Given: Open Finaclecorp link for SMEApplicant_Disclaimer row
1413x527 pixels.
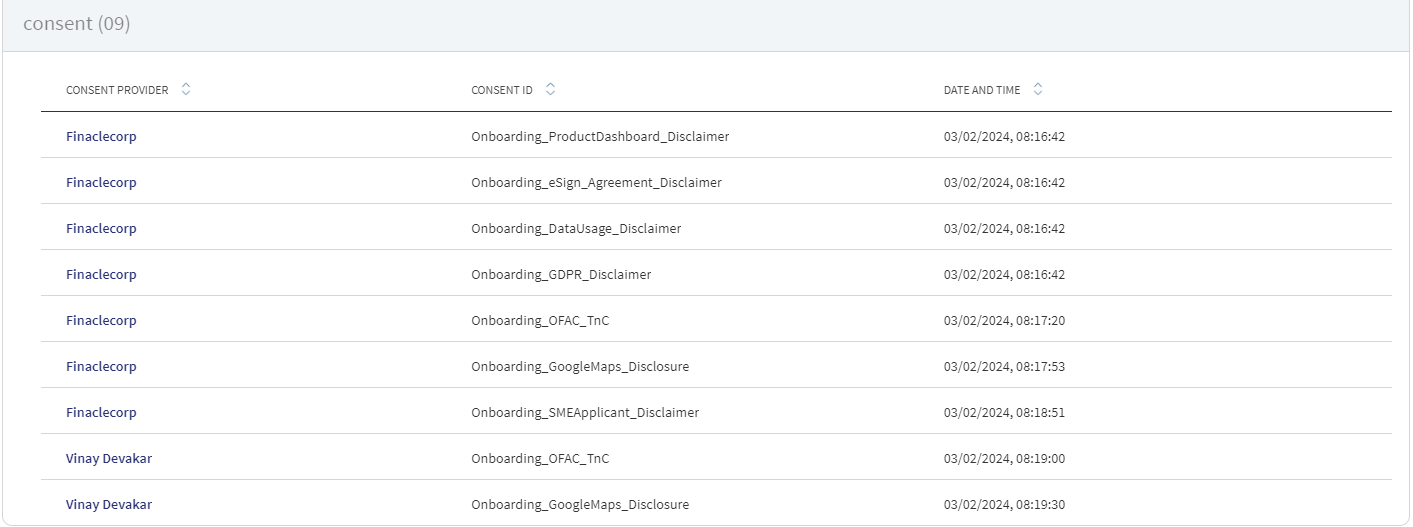Looking at the screenshot, I should tap(101, 412).
